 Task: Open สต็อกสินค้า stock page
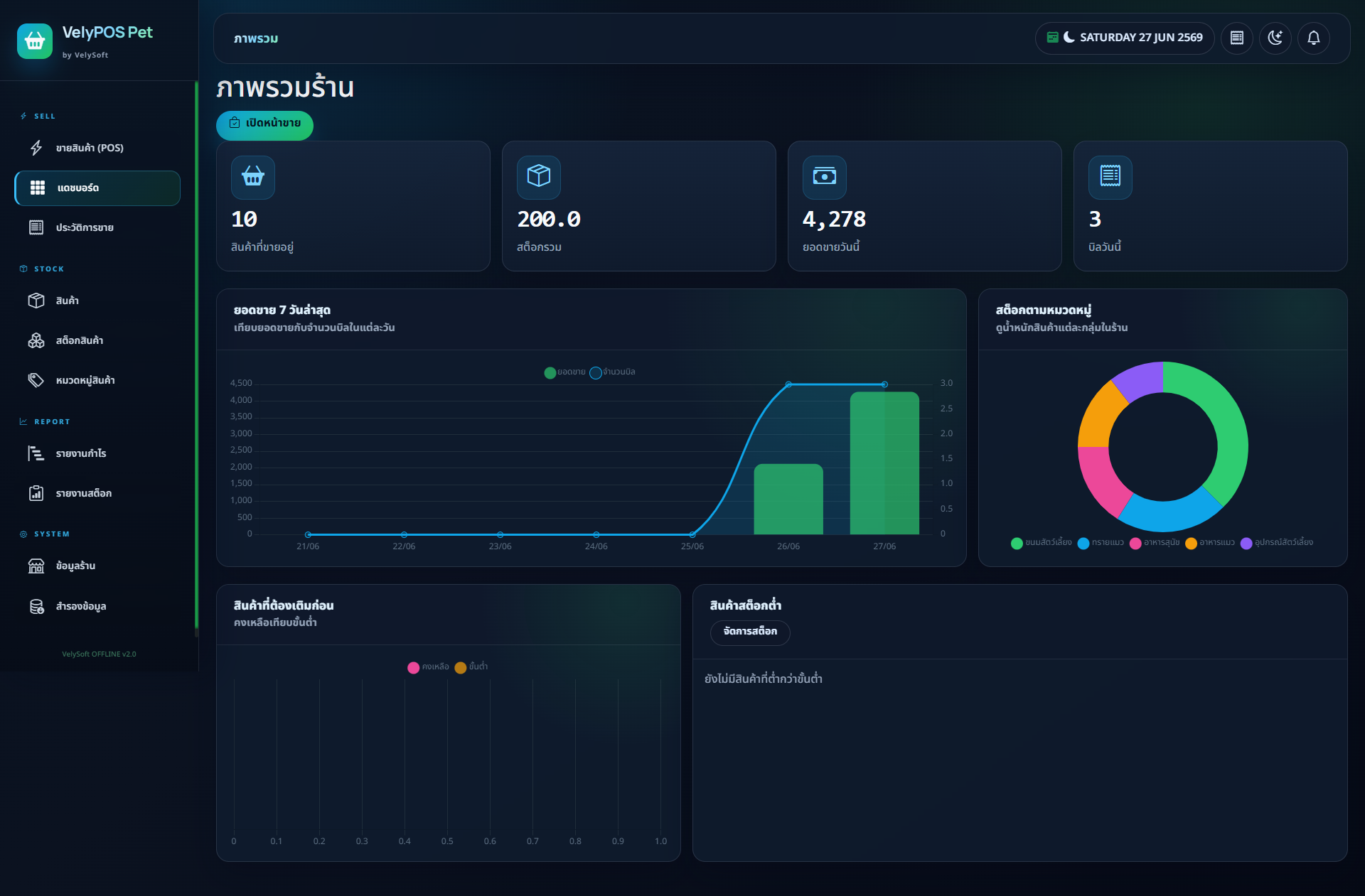tap(97, 341)
